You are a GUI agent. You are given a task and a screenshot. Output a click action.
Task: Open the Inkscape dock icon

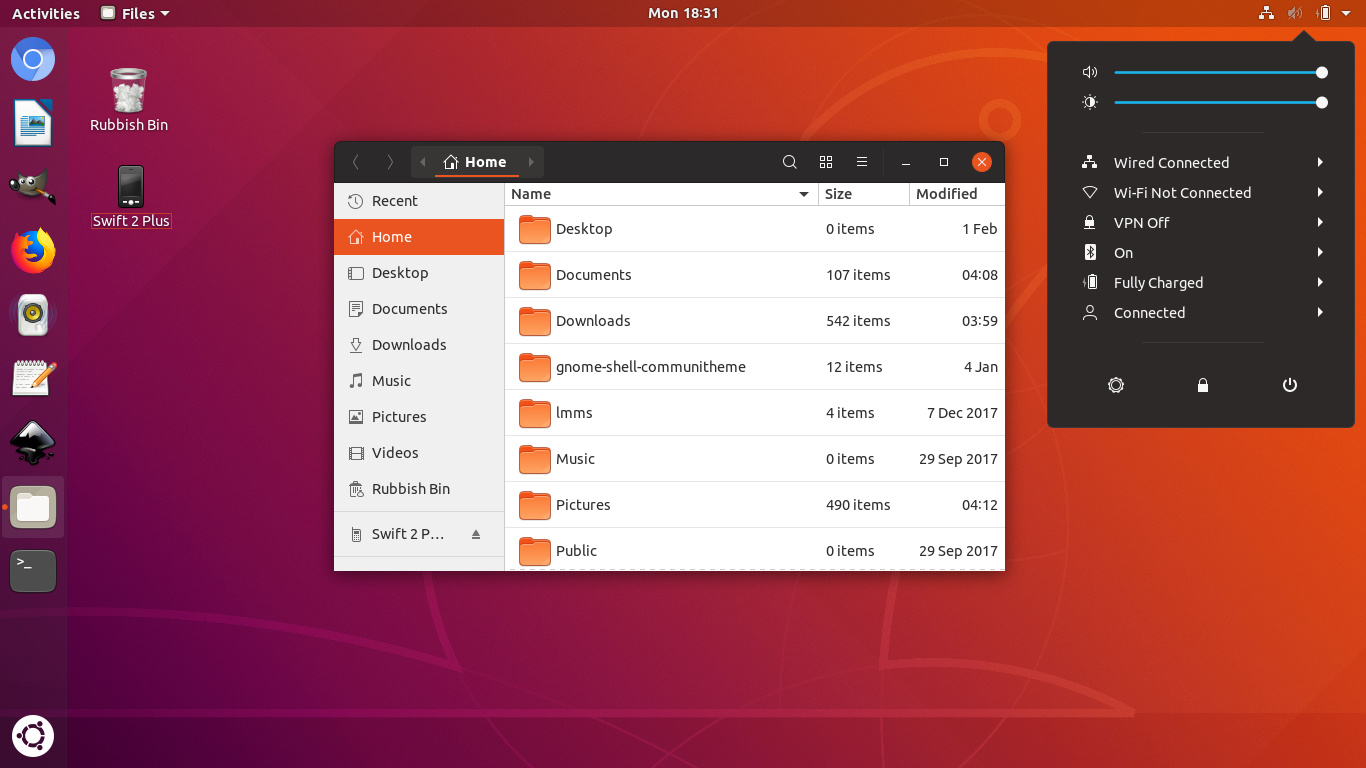[x=33, y=442]
